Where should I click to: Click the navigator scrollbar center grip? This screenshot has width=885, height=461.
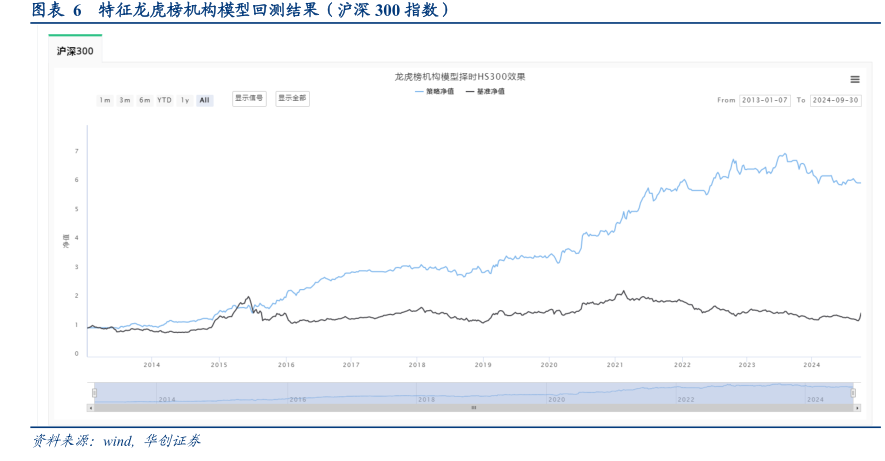(474, 408)
